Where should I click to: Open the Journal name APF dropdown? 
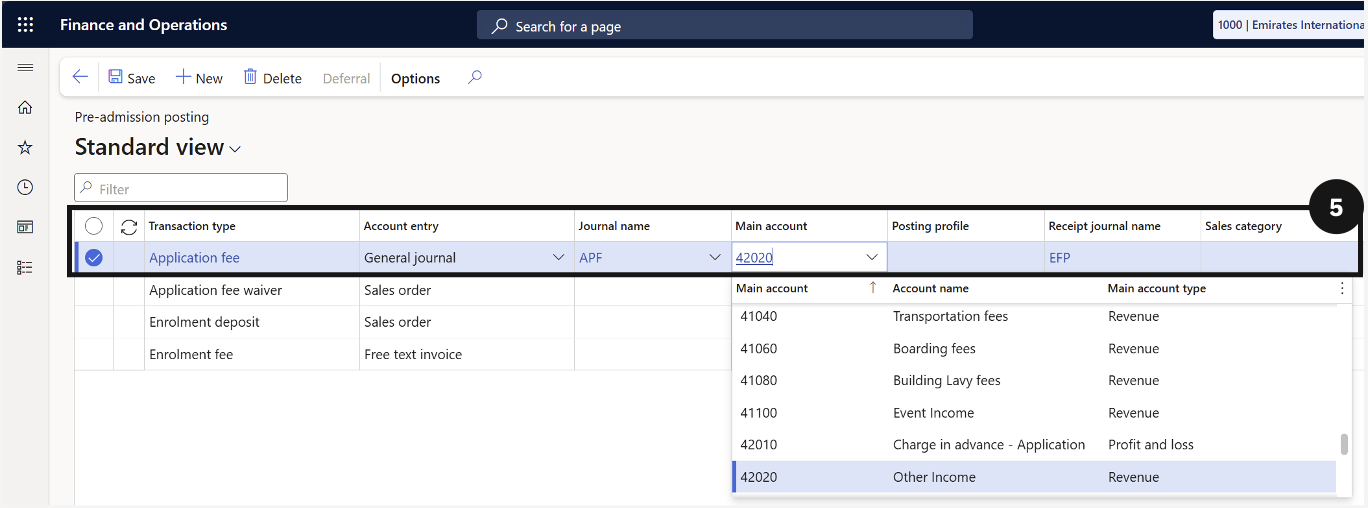coord(715,258)
